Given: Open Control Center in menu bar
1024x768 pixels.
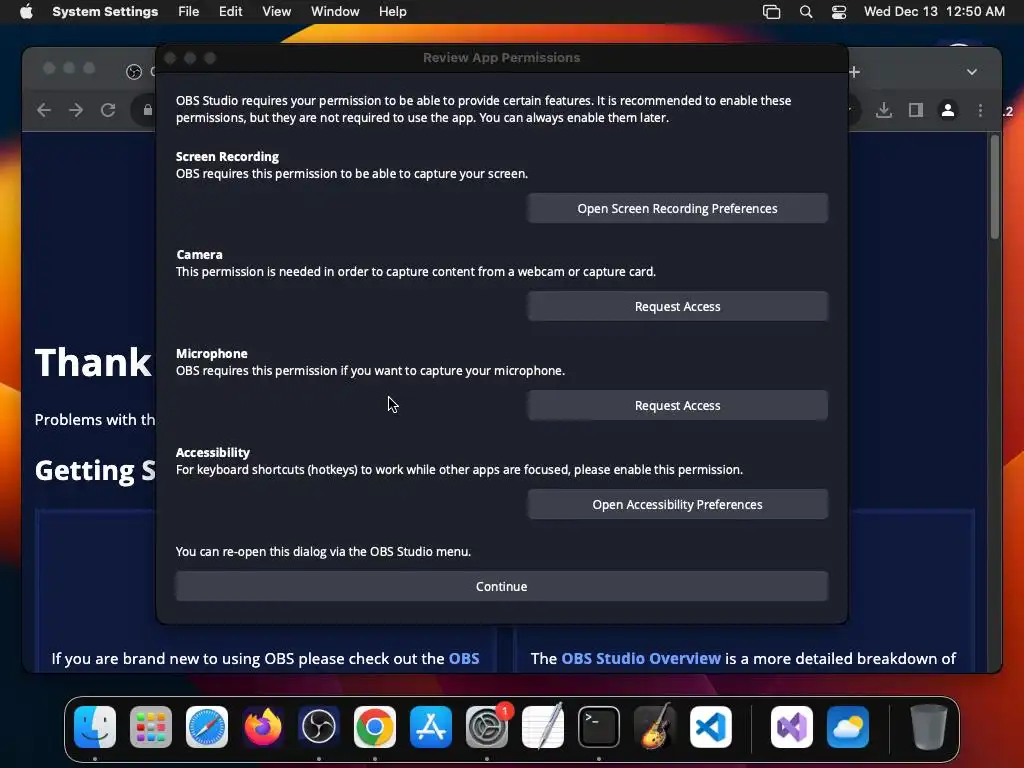Looking at the screenshot, I should tap(839, 12).
